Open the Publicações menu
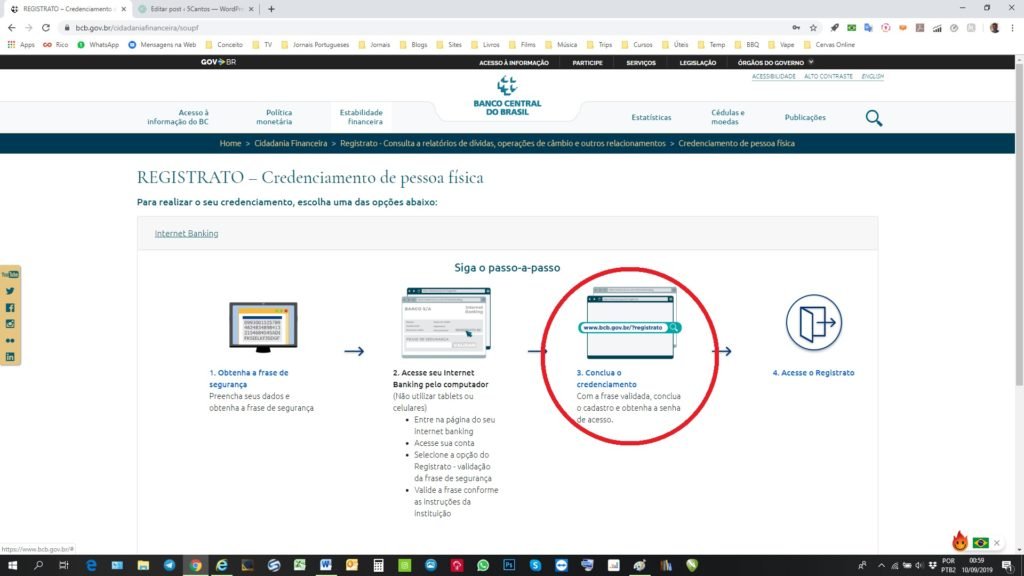Viewport: 1024px width, 576px height. click(805, 118)
